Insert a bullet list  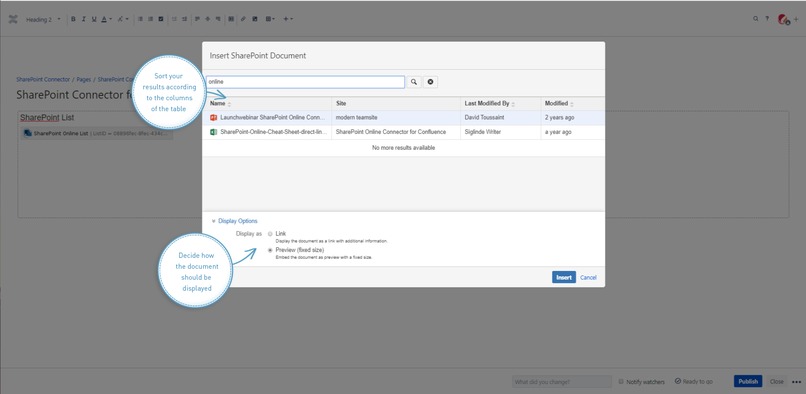140,19
